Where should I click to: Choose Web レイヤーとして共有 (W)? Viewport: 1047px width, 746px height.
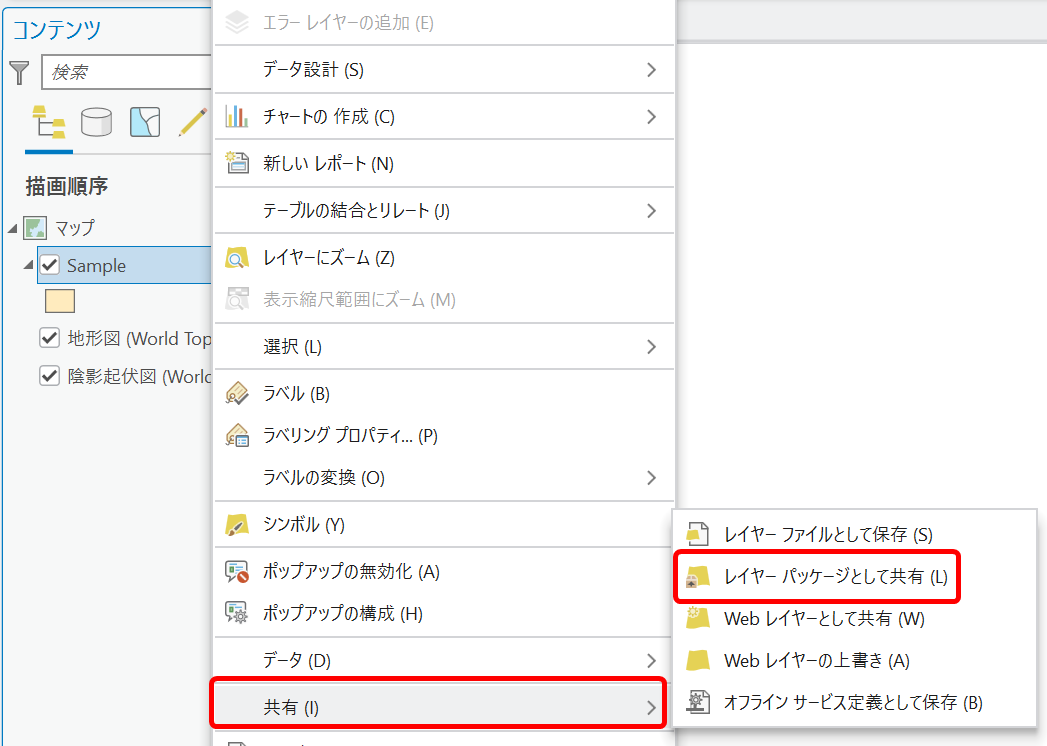pos(823,619)
